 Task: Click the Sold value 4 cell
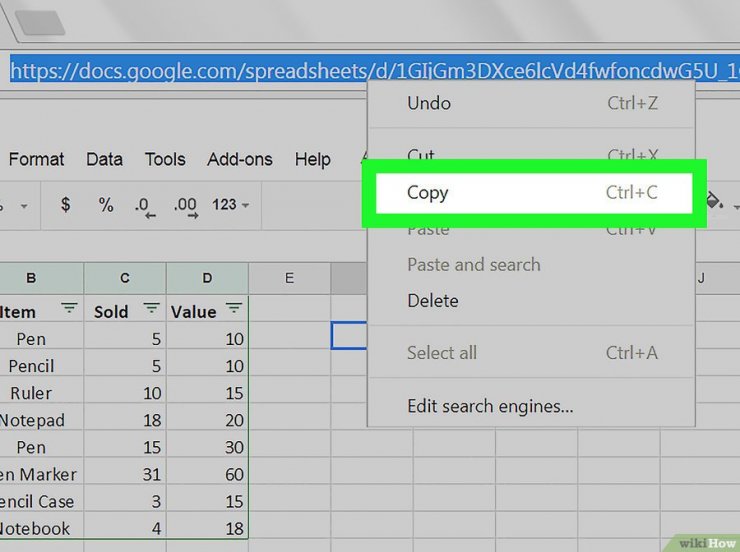125,528
